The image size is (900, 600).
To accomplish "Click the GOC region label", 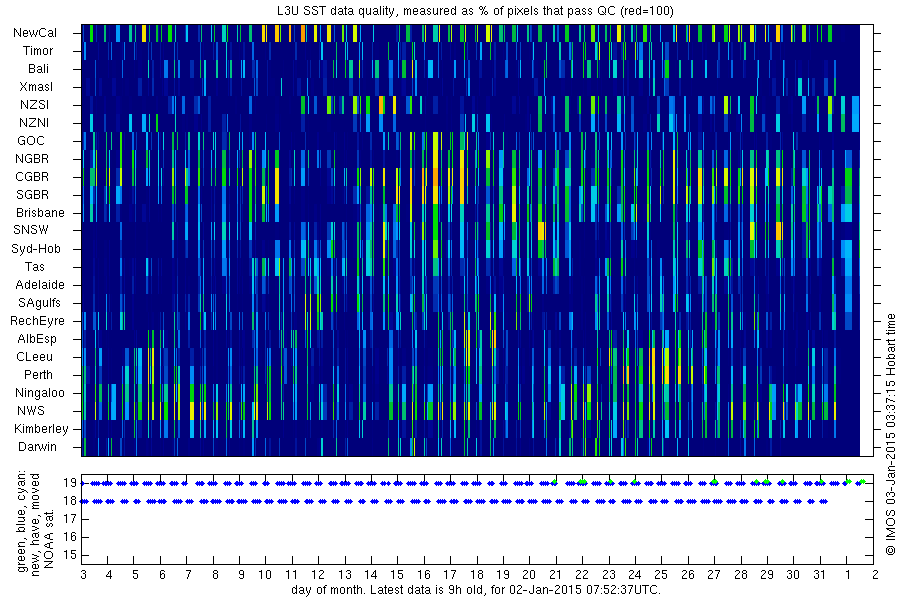I will point(31,141).
